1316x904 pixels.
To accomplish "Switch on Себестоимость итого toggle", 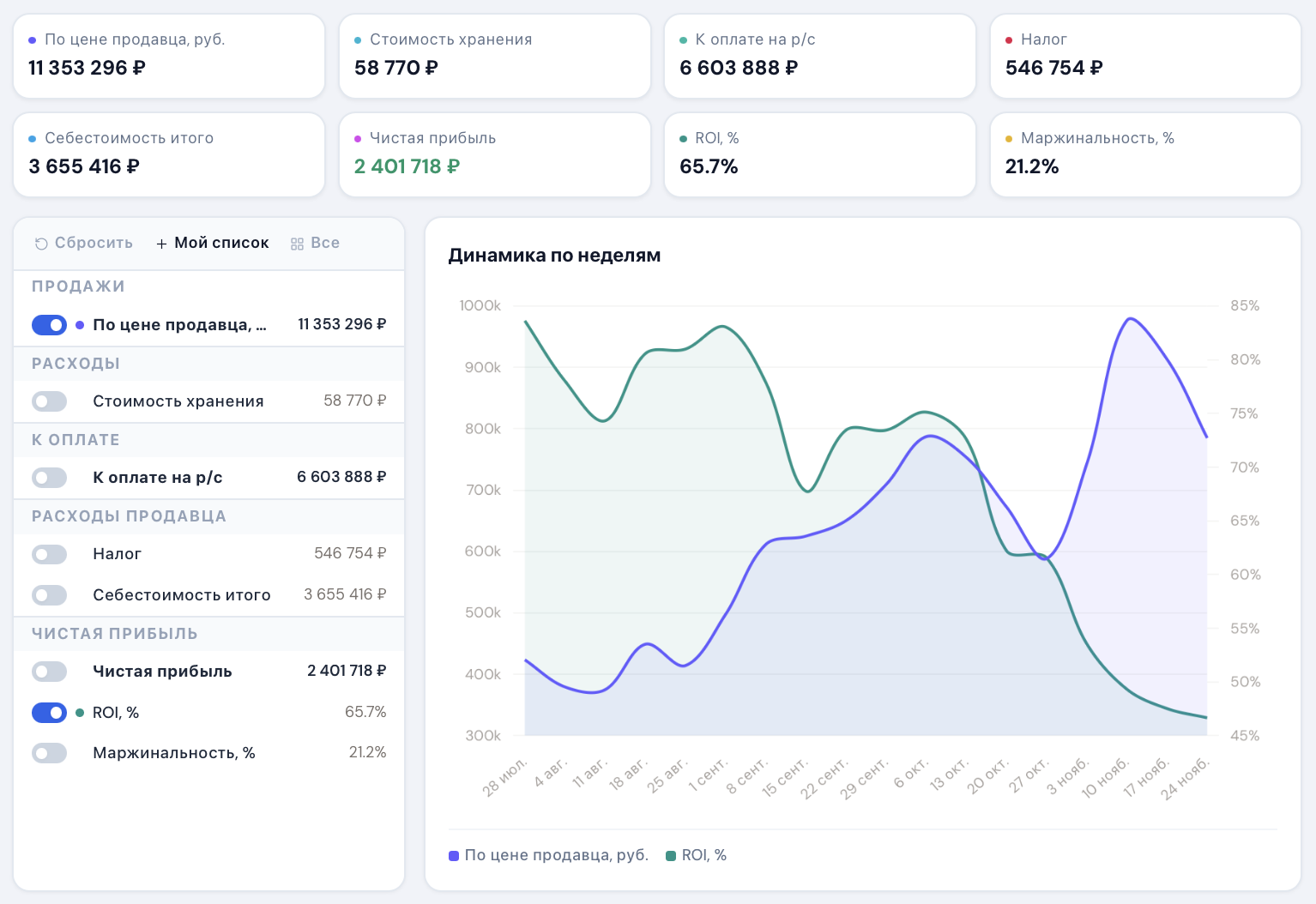I will pos(49,595).
